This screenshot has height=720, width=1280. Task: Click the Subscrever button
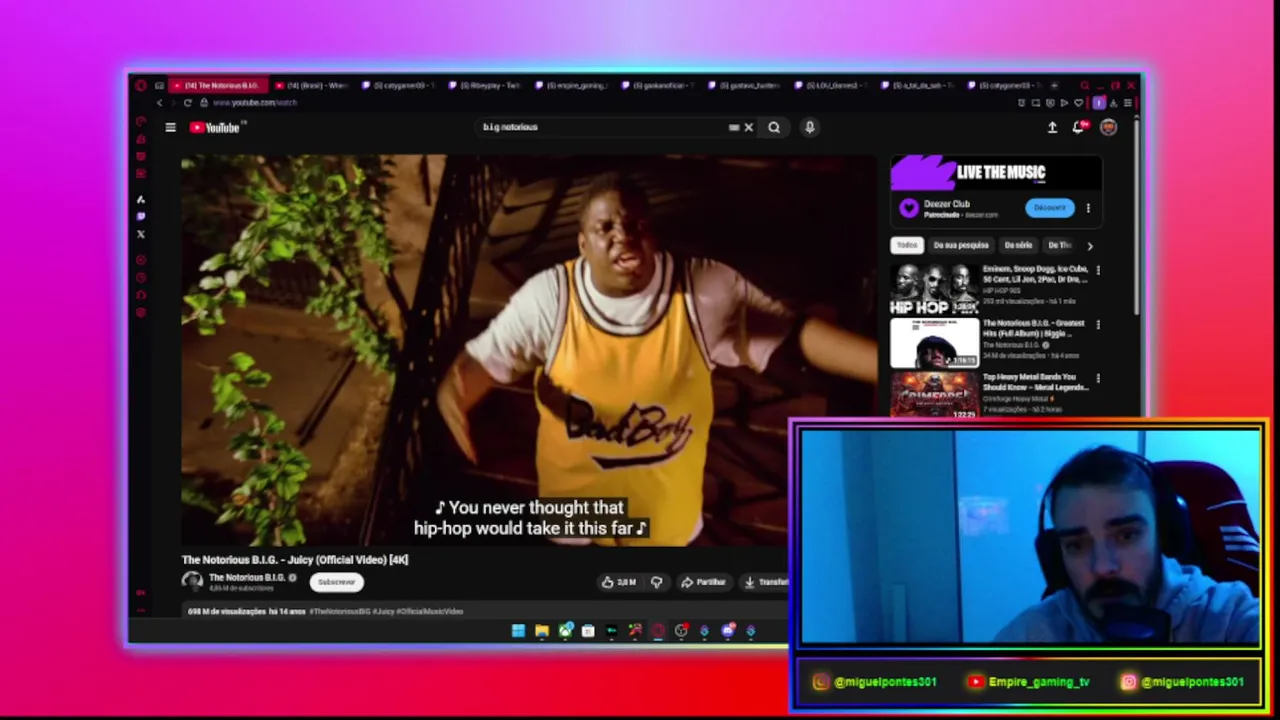[336, 582]
